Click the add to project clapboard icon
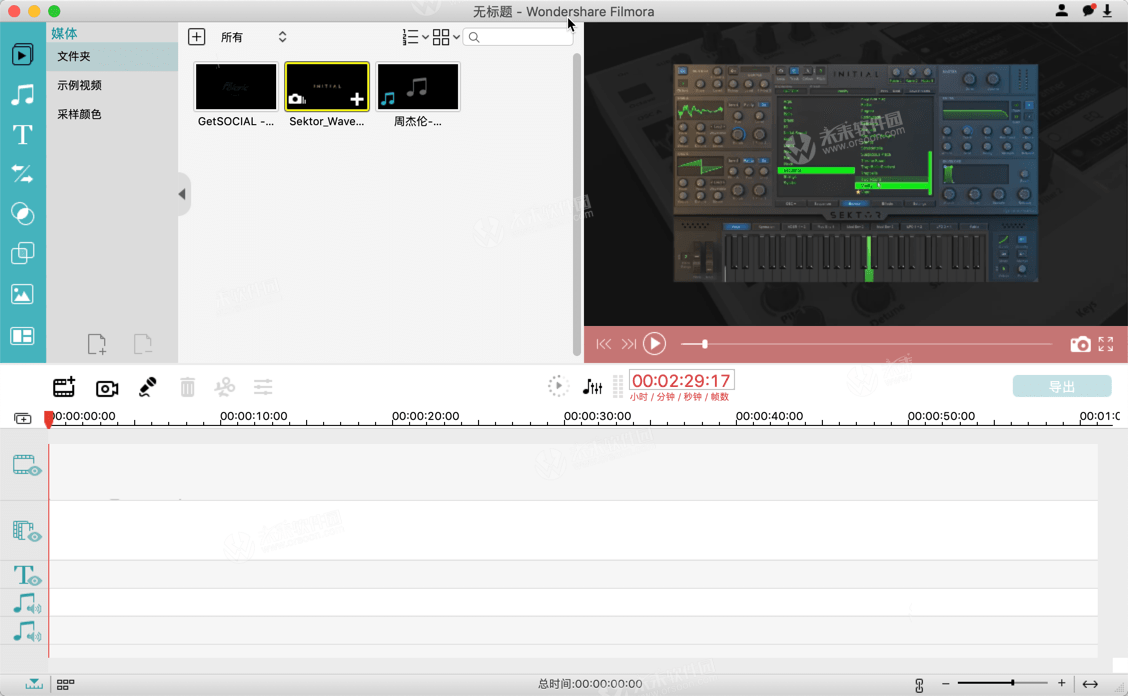Viewport: 1128px width, 696px height. click(64, 387)
